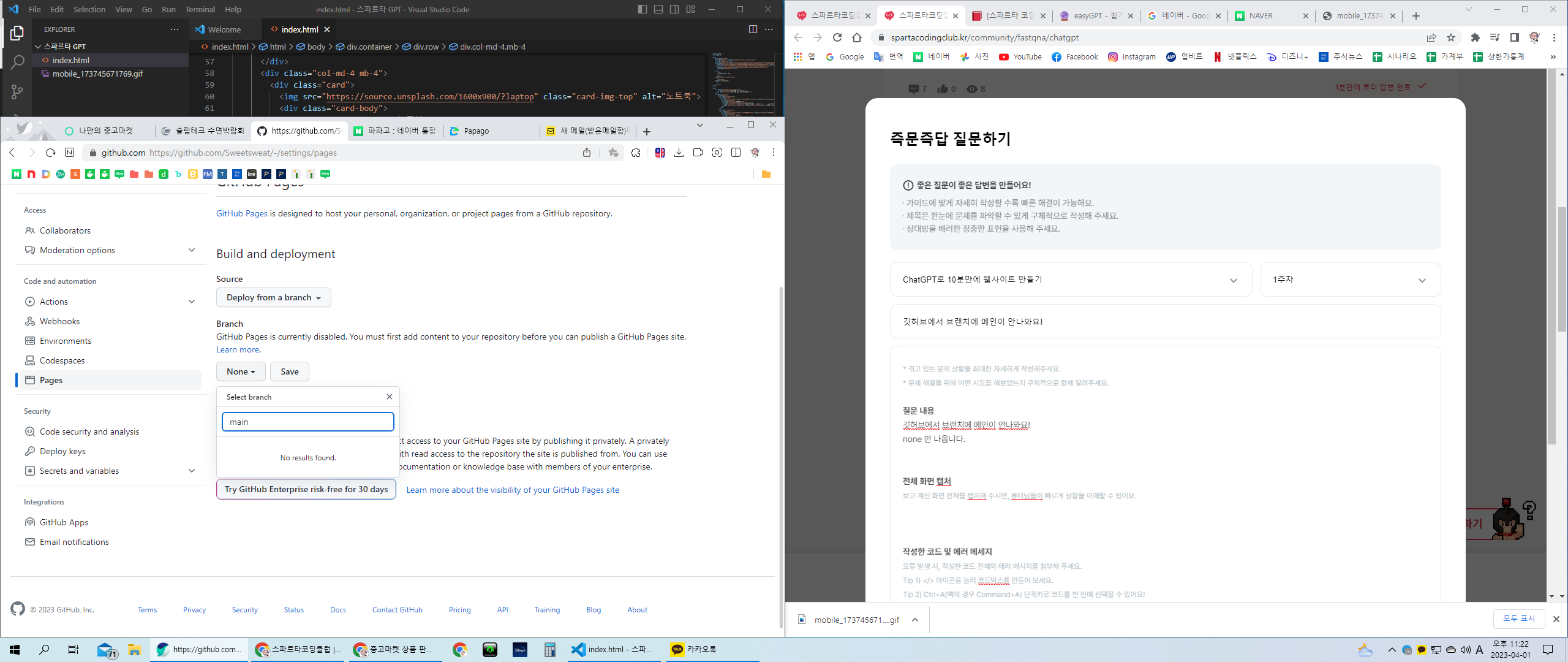Open the taskbar notification center
Screen dimensions: 1568x662
click(x=1548, y=650)
